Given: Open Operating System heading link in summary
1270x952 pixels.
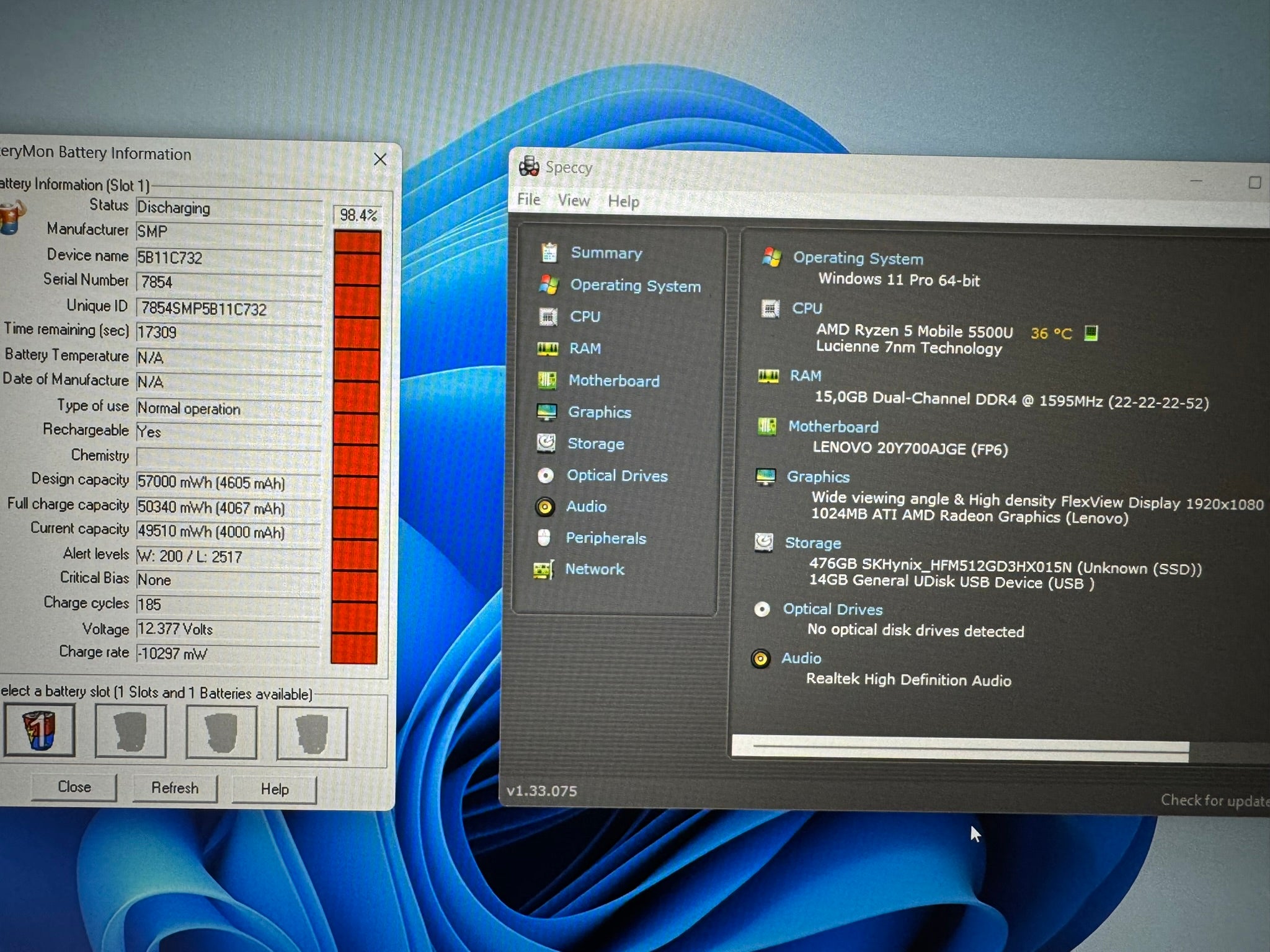Looking at the screenshot, I should pyautogui.click(x=858, y=258).
